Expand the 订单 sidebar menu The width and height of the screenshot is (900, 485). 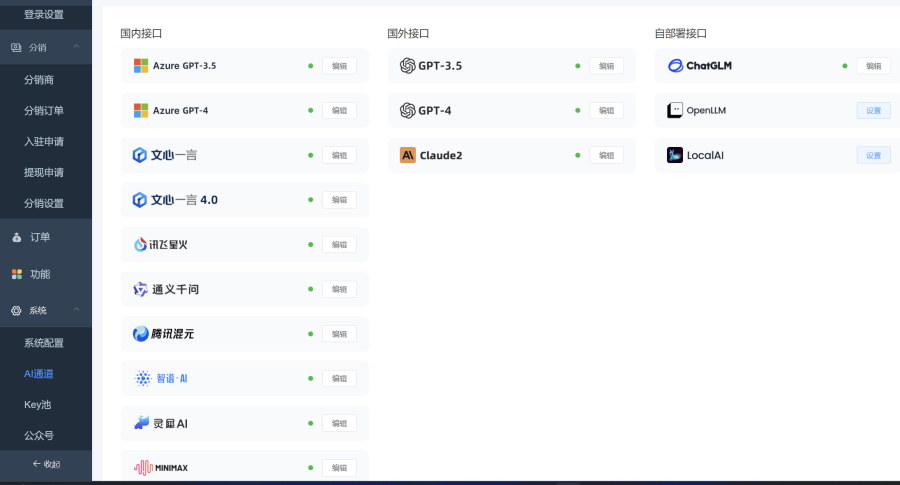point(40,237)
